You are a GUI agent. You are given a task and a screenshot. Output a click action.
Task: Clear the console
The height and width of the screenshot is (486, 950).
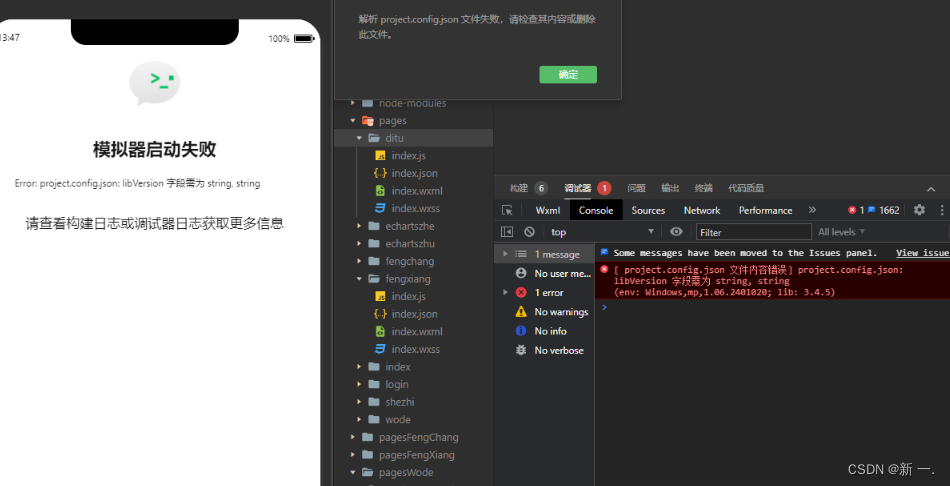pyautogui.click(x=530, y=232)
